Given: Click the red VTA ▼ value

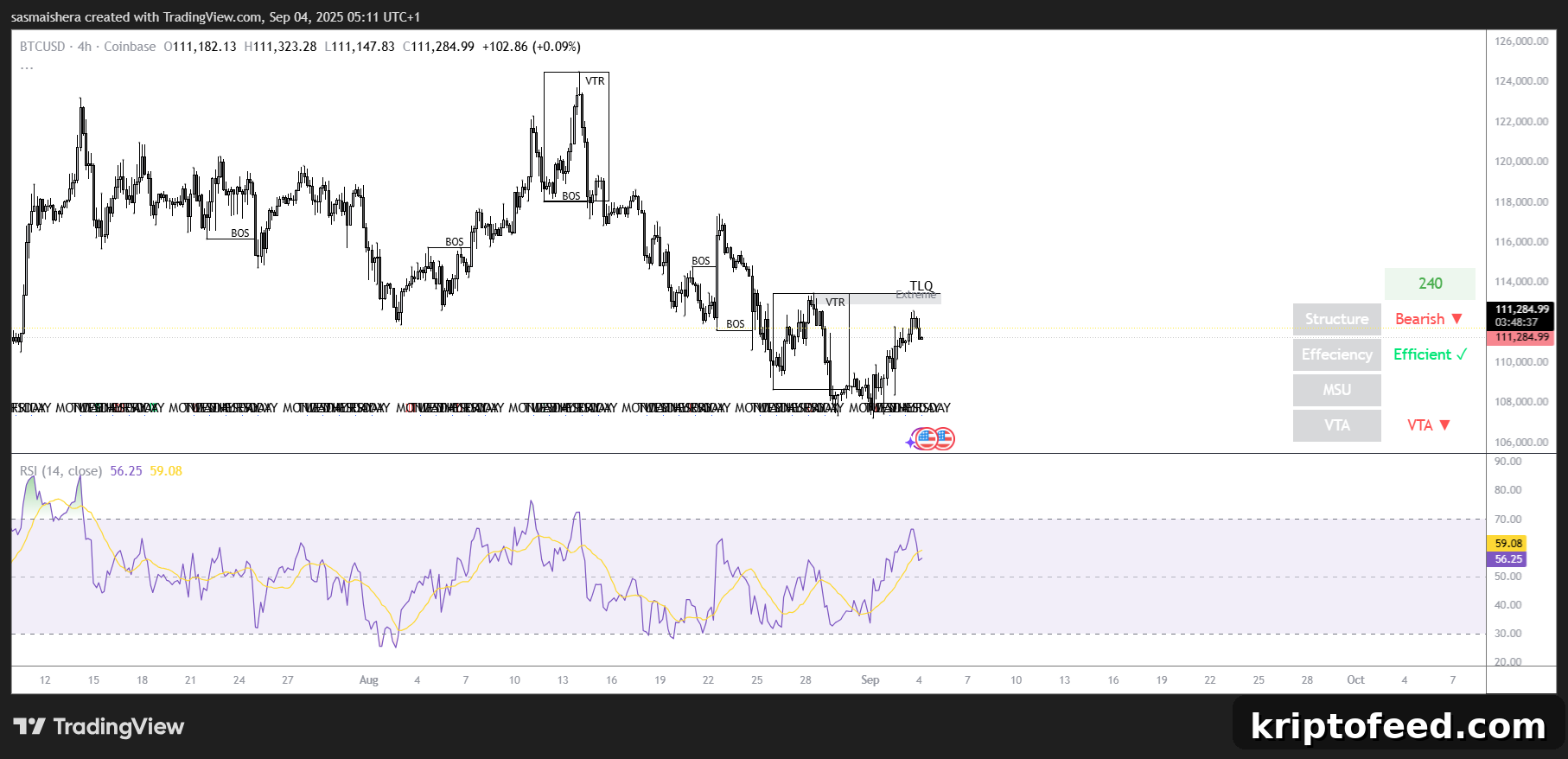Looking at the screenshot, I should (1429, 425).
